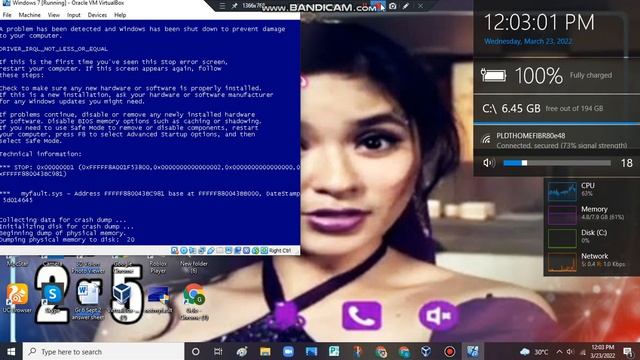
Task: Open the Help menu in VirtualBox
Action: (x=120, y=15)
